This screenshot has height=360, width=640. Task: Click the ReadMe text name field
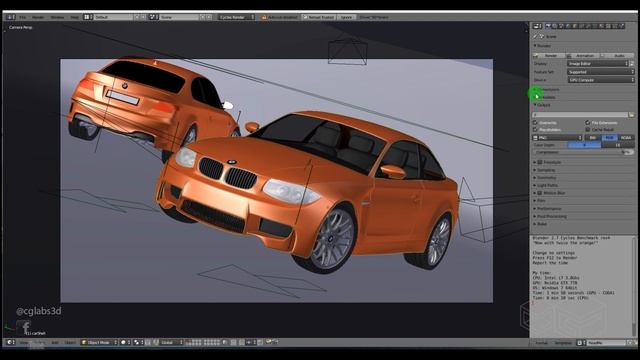[607, 343]
